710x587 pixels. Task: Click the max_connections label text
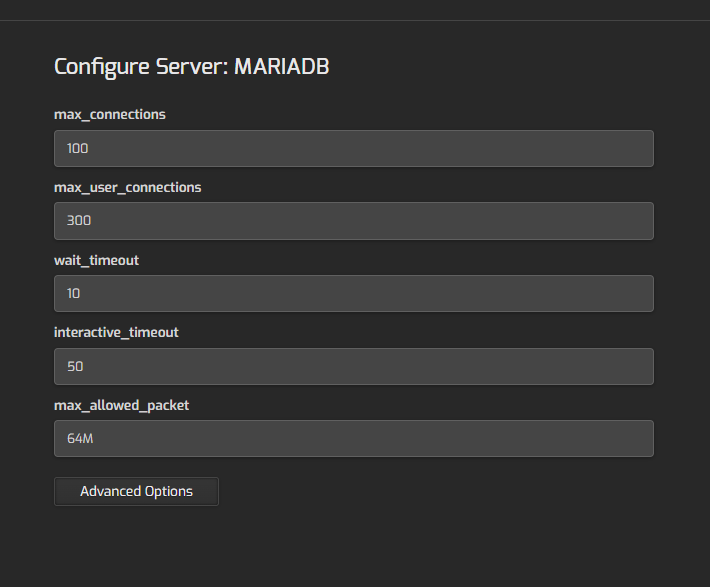click(110, 115)
